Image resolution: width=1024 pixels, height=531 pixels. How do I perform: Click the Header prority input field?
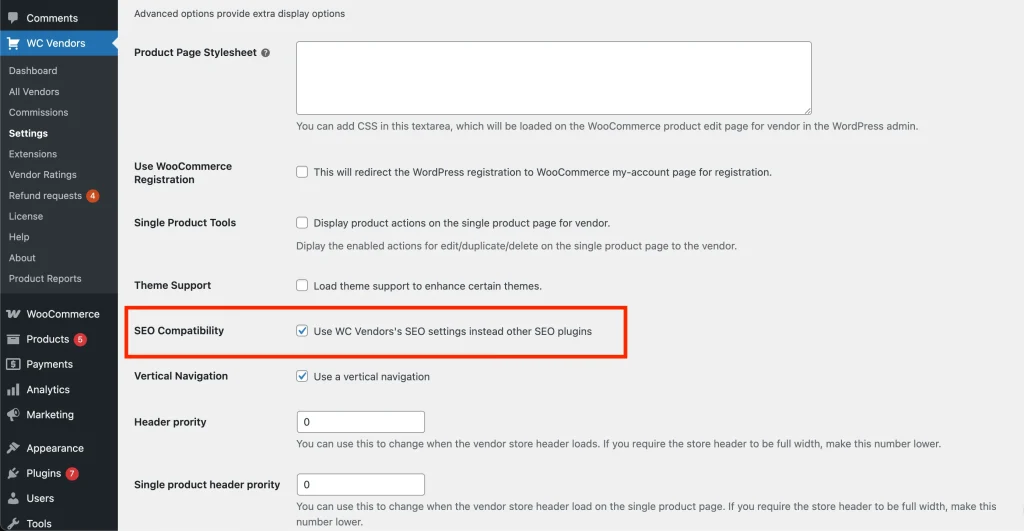click(x=360, y=422)
